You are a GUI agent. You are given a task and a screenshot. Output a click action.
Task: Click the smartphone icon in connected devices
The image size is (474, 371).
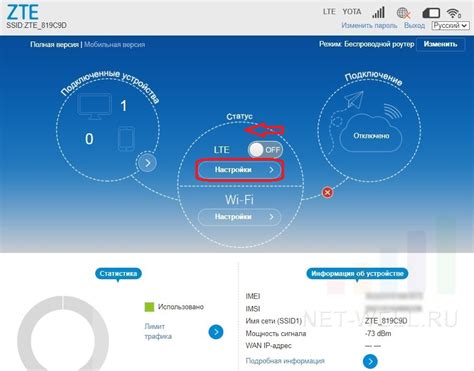pyautogui.click(x=126, y=138)
